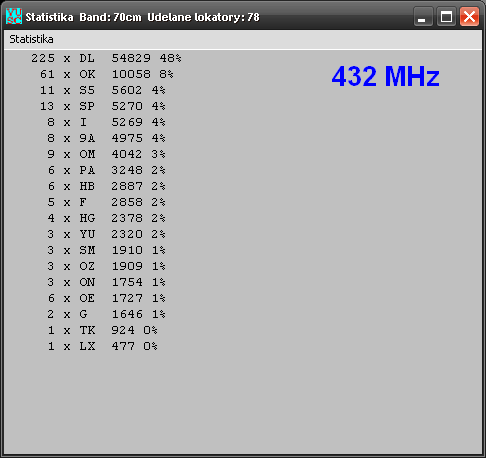Open the Statistika menu
Viewport: 486px width, 458px height.
pos(31,39)
